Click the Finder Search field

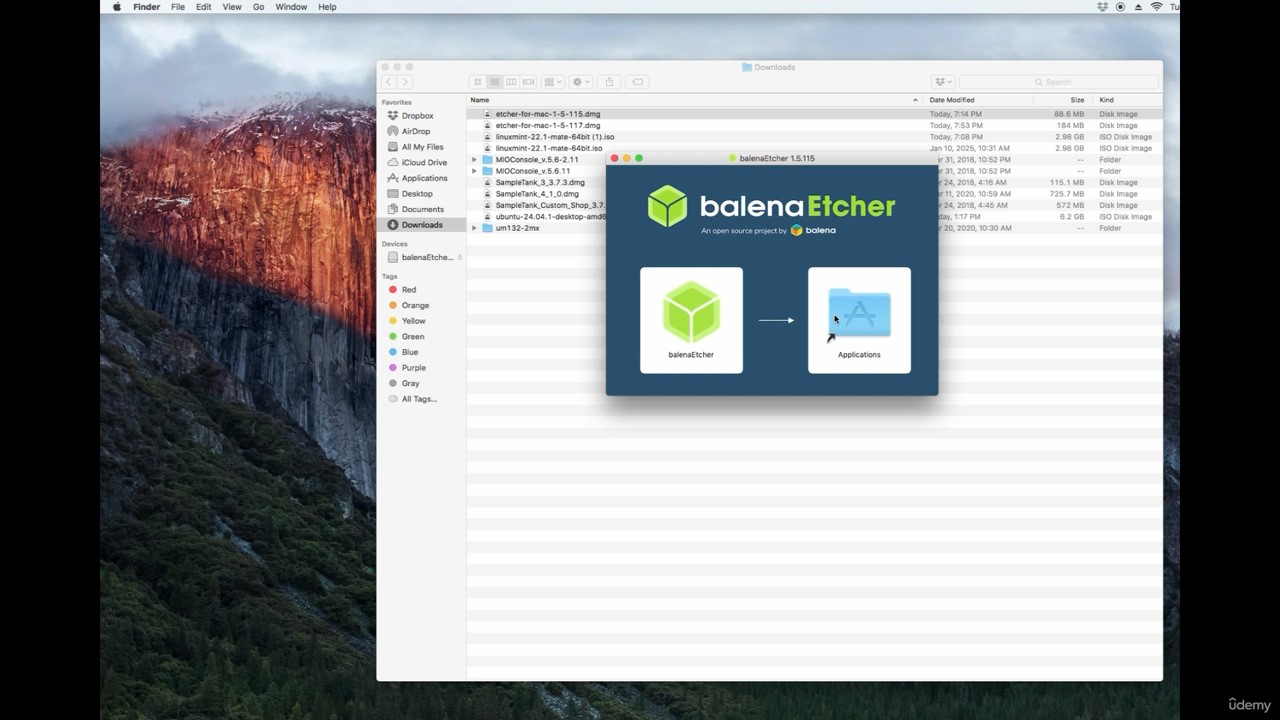tap(1059, 82)
